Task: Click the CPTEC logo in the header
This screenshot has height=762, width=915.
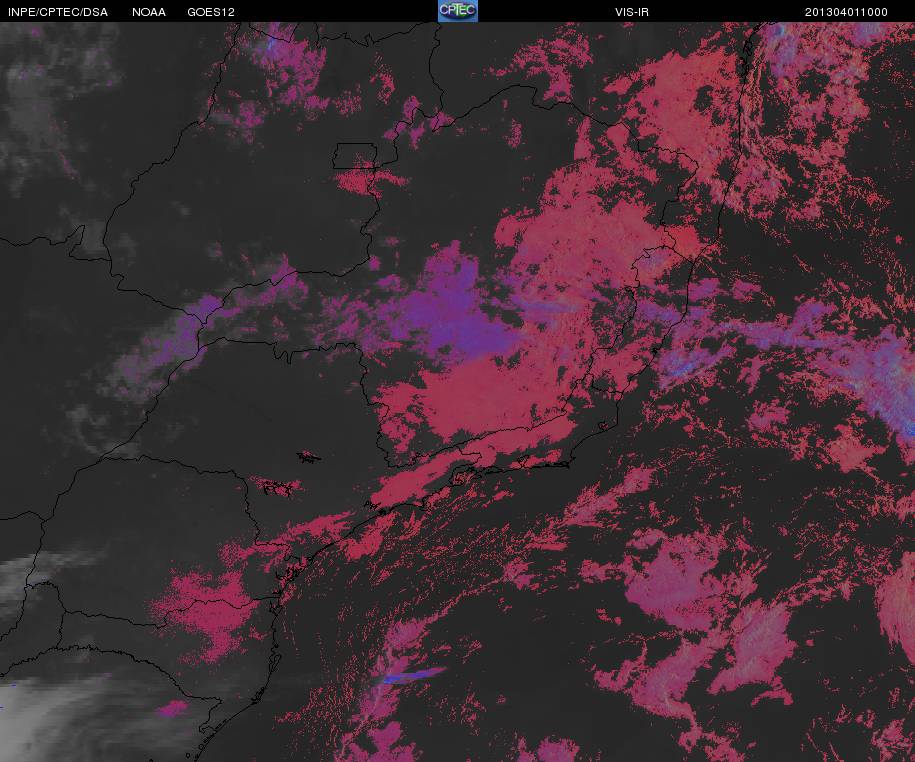Action: tap(458, 11)
